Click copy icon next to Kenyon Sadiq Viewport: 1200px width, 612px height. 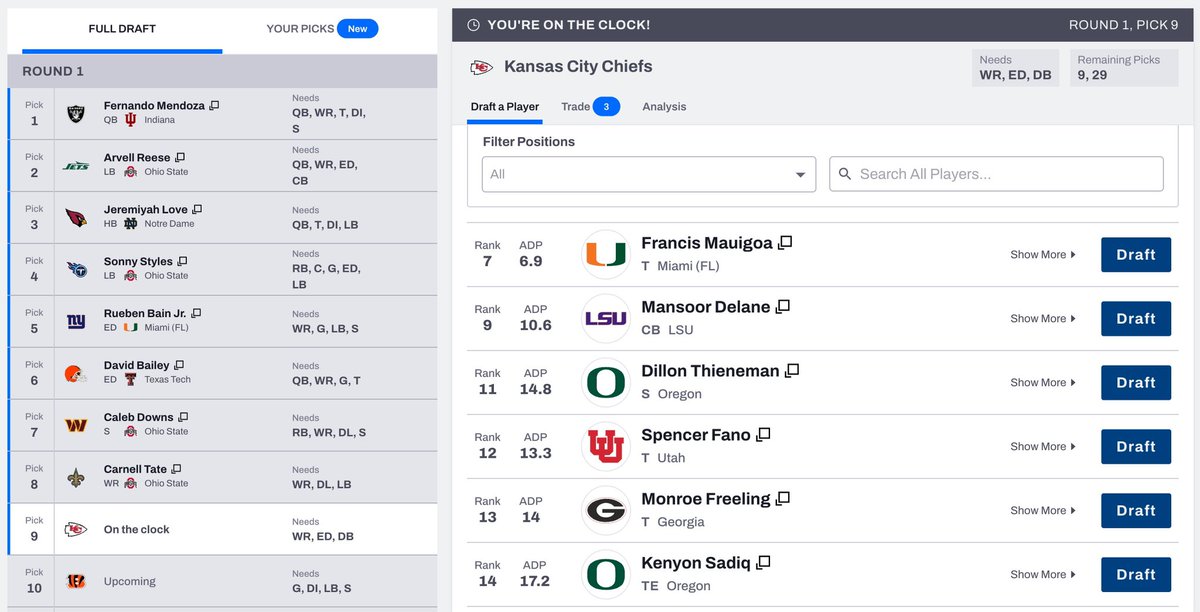coord(763,563)
